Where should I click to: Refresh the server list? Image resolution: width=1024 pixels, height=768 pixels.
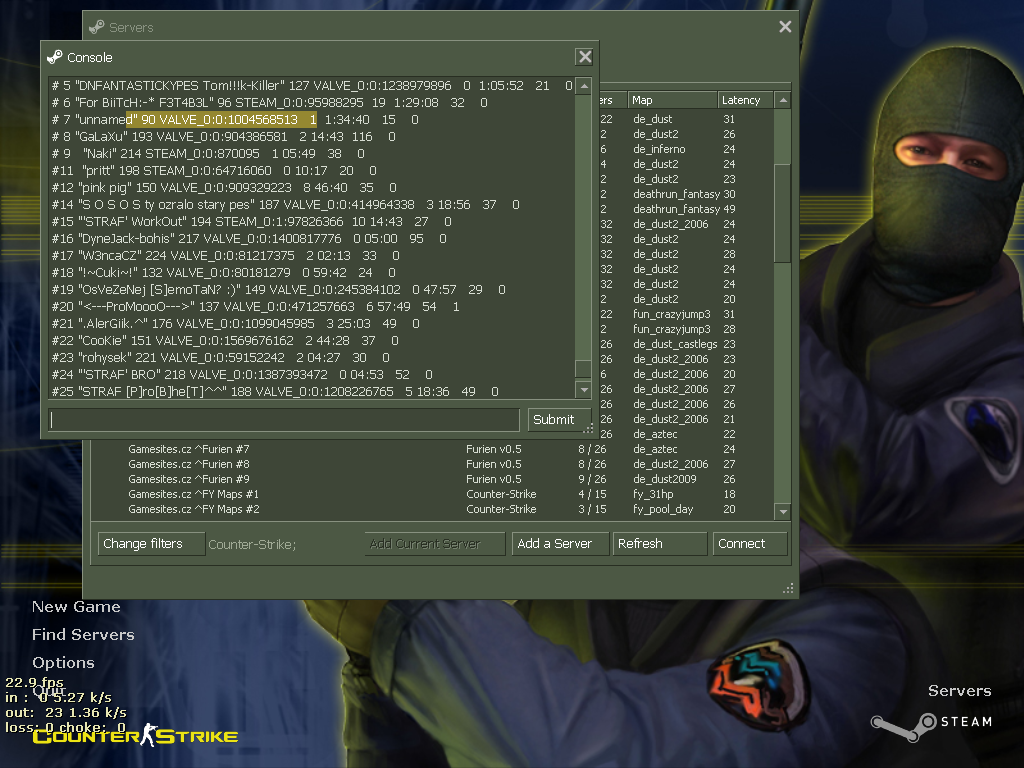pos(660,543)
